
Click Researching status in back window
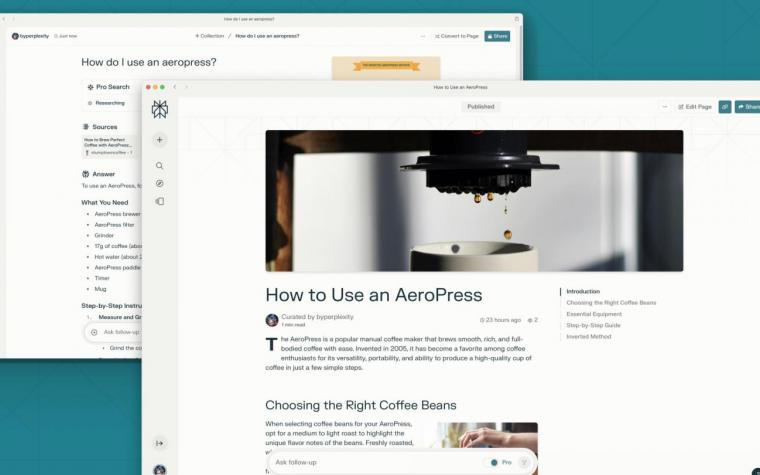106,103
